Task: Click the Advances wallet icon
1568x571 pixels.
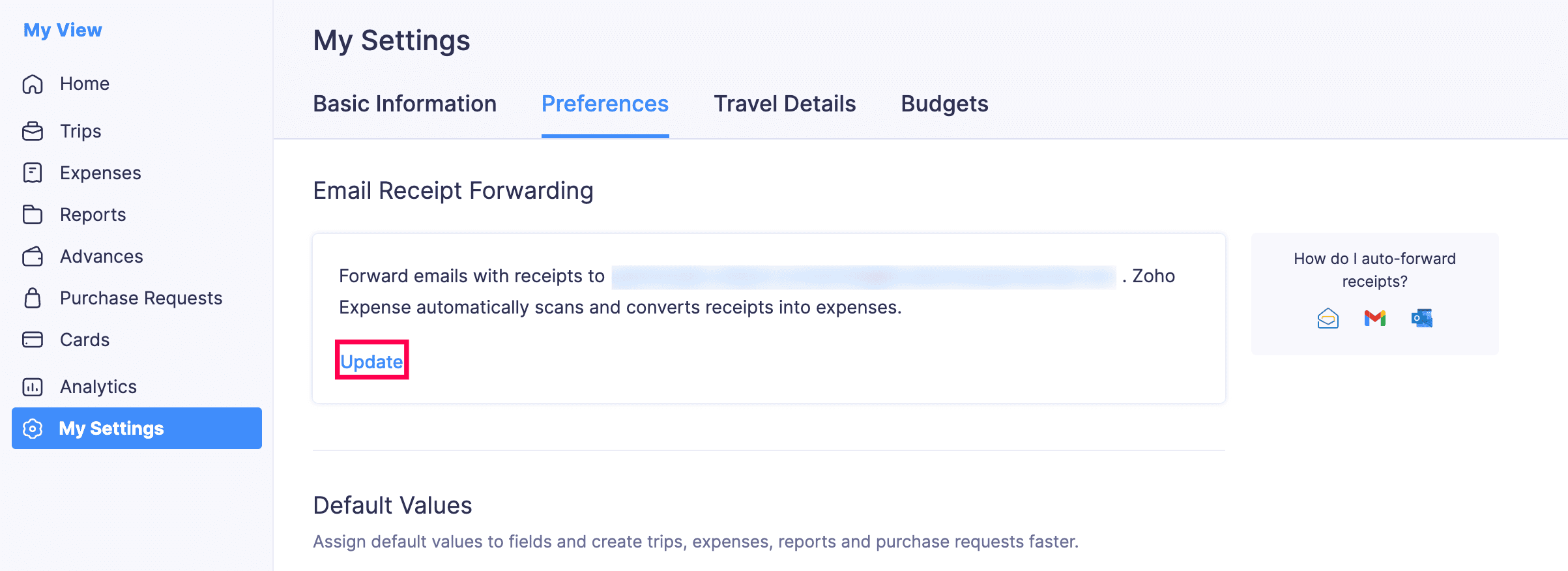Action: click(33, 256)
